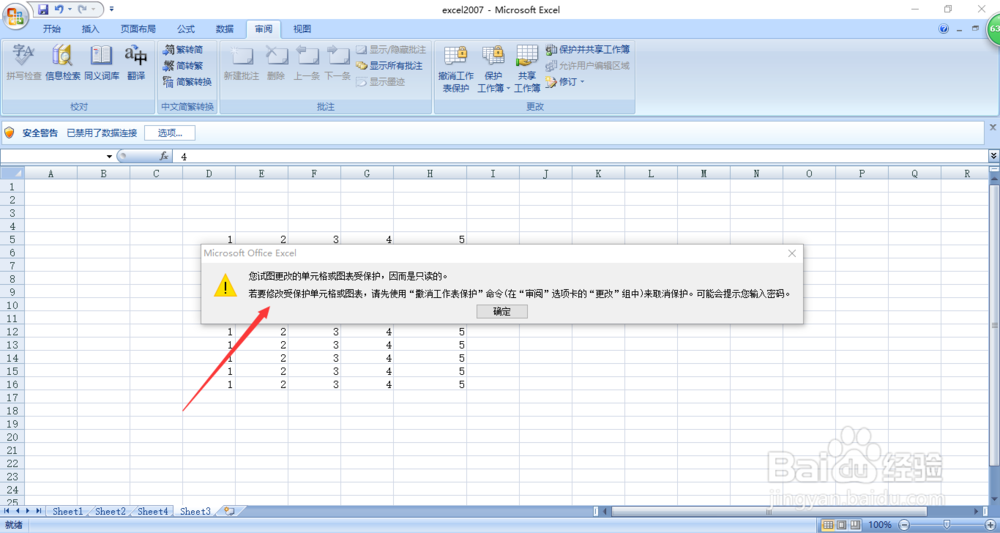1000x533 pixels.
Task: Open the 修订 track changes dropdown
Action: click(566, 82)
